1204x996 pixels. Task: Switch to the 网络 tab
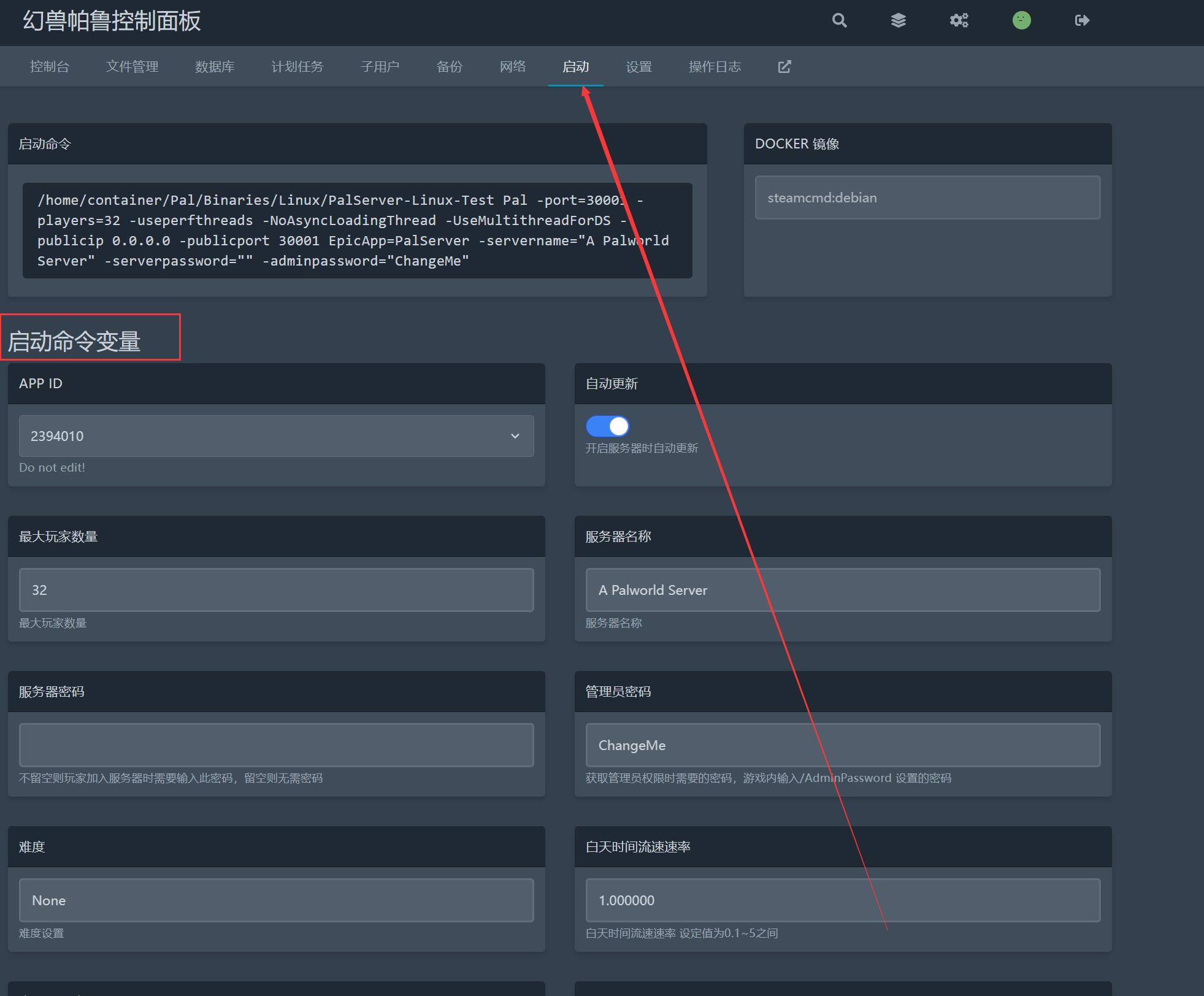coord(513,66)
